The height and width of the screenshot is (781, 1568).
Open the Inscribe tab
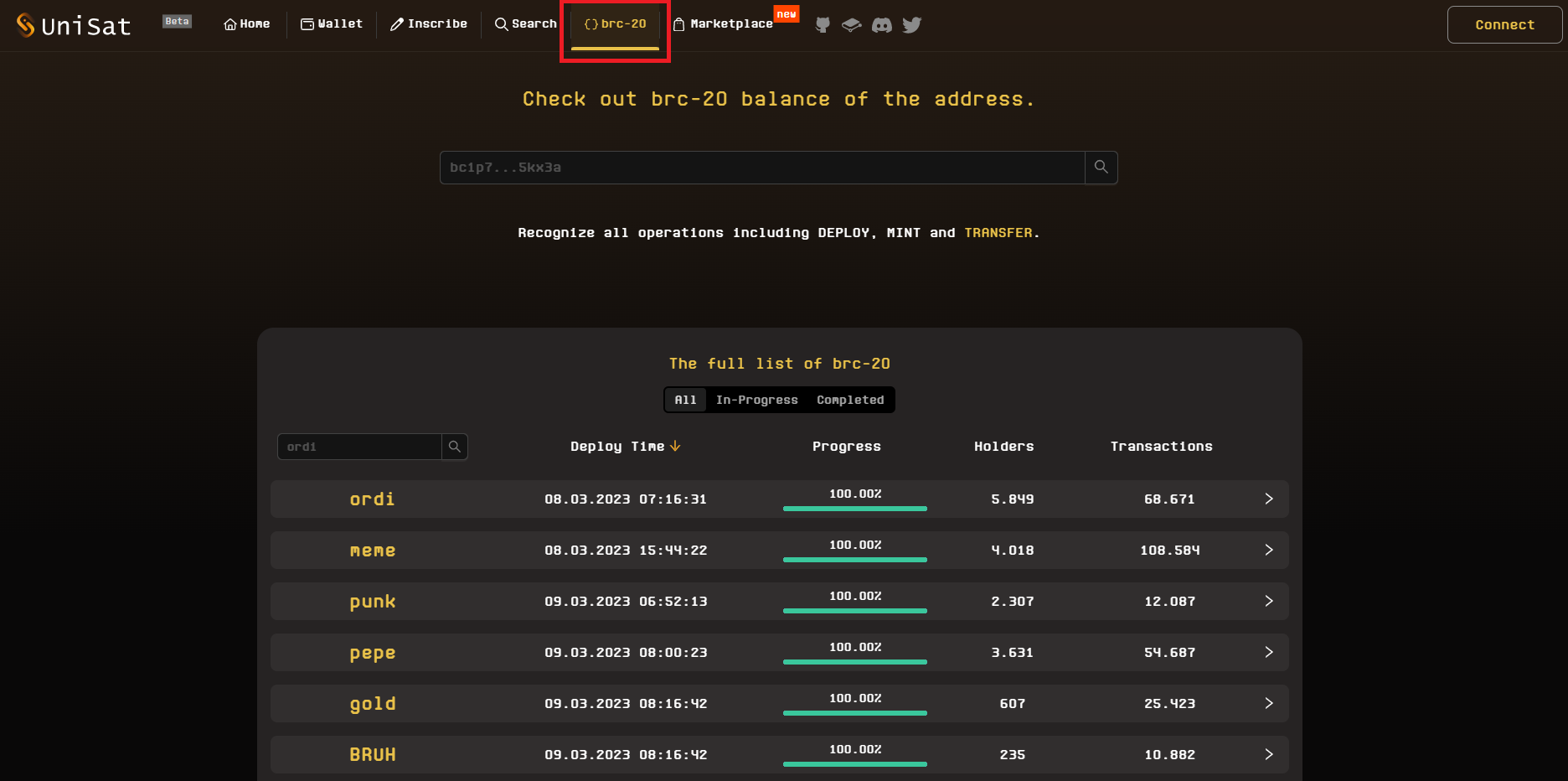click(x=429, y=24)
